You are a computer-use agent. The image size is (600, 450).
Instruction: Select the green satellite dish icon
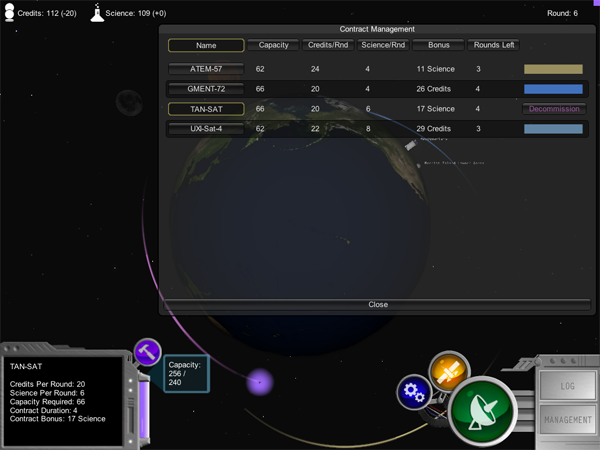click(x=482, y=412)
